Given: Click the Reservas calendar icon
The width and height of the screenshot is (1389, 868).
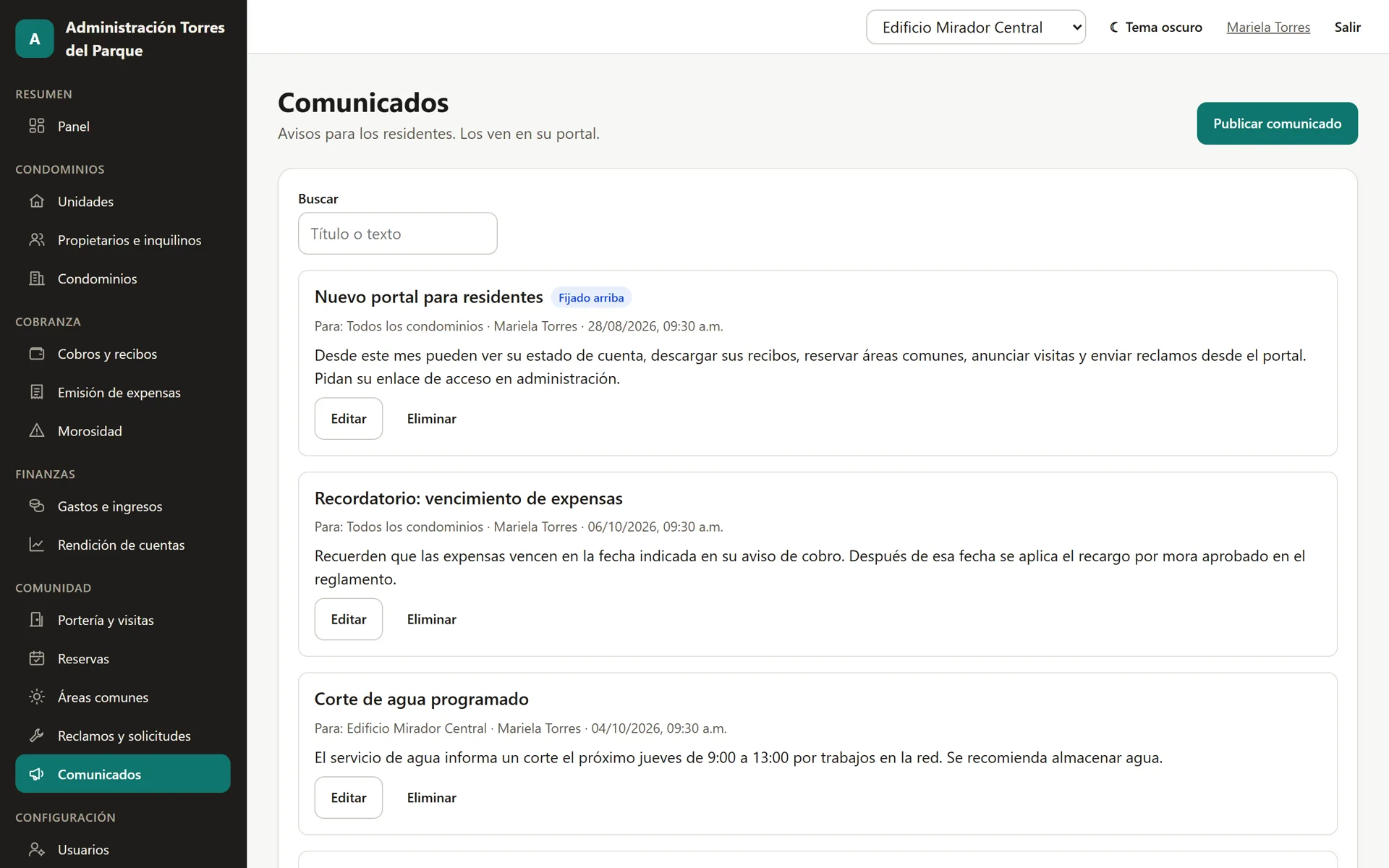Looking at the screenshot, I should point(37,658).
